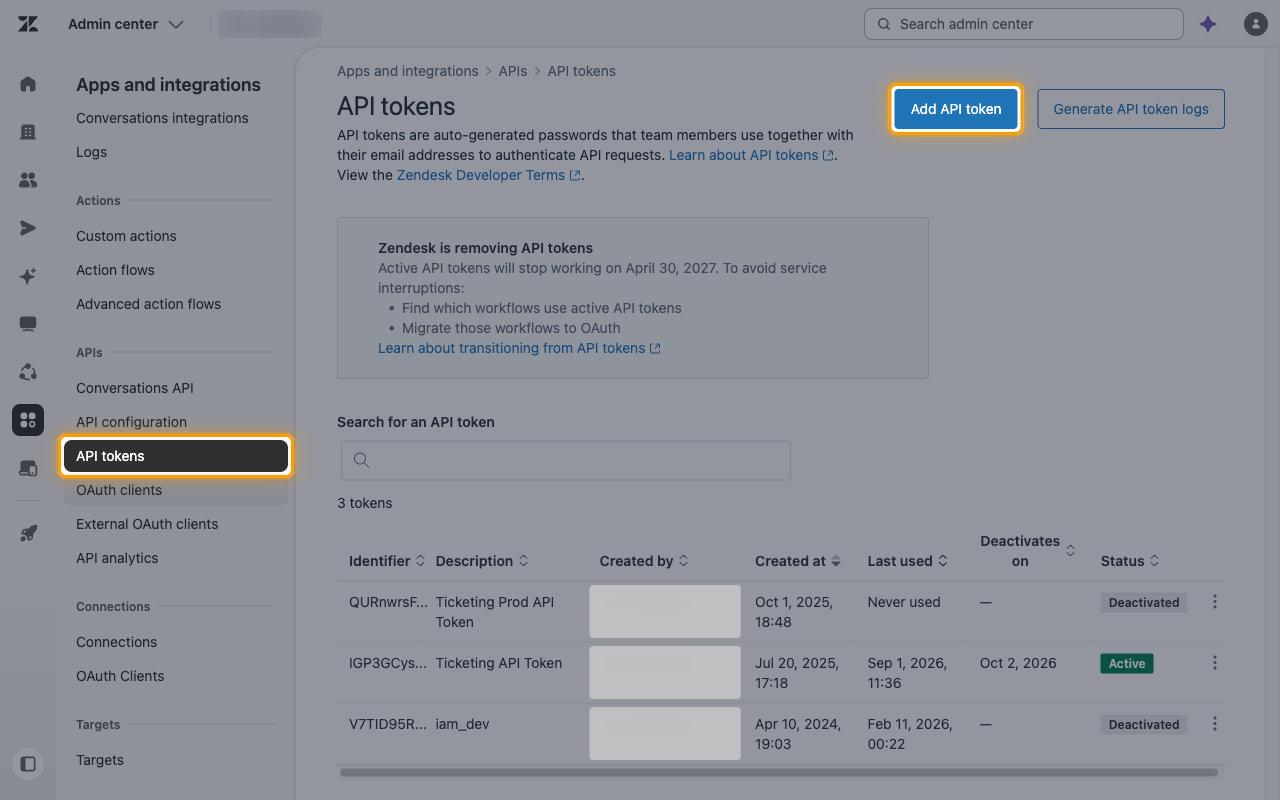Click Deactivated badge in iam_dev row

point(1144,724)
